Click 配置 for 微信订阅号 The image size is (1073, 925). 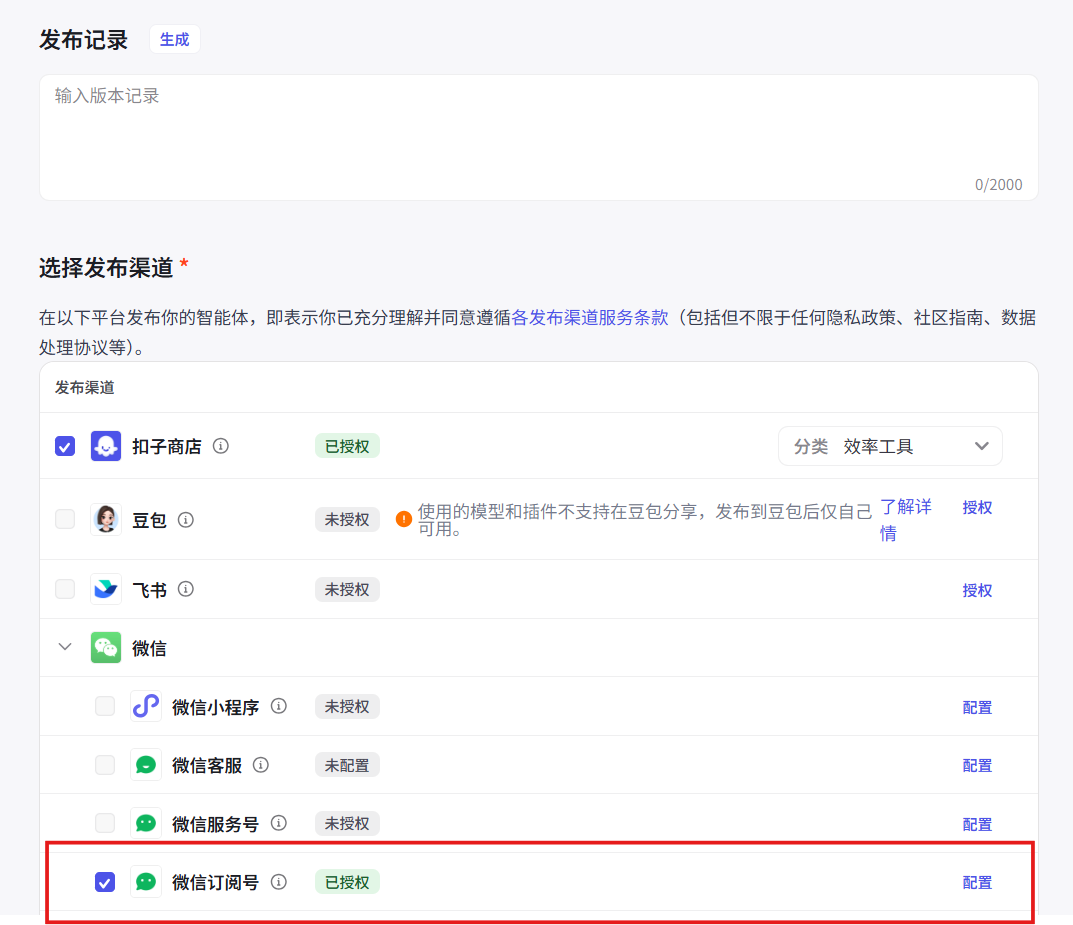(977, 883)
